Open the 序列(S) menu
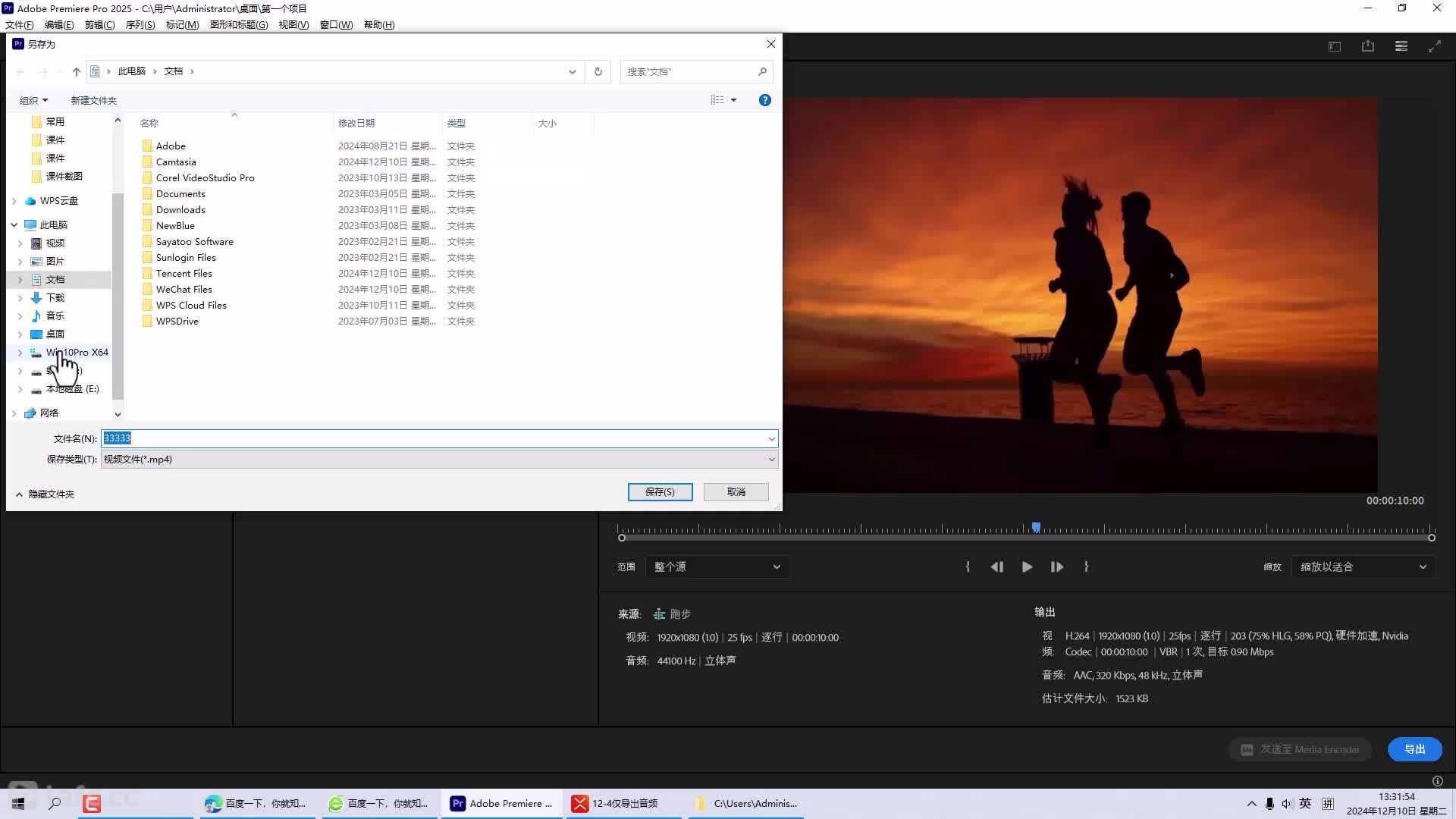 coord(140,24)
